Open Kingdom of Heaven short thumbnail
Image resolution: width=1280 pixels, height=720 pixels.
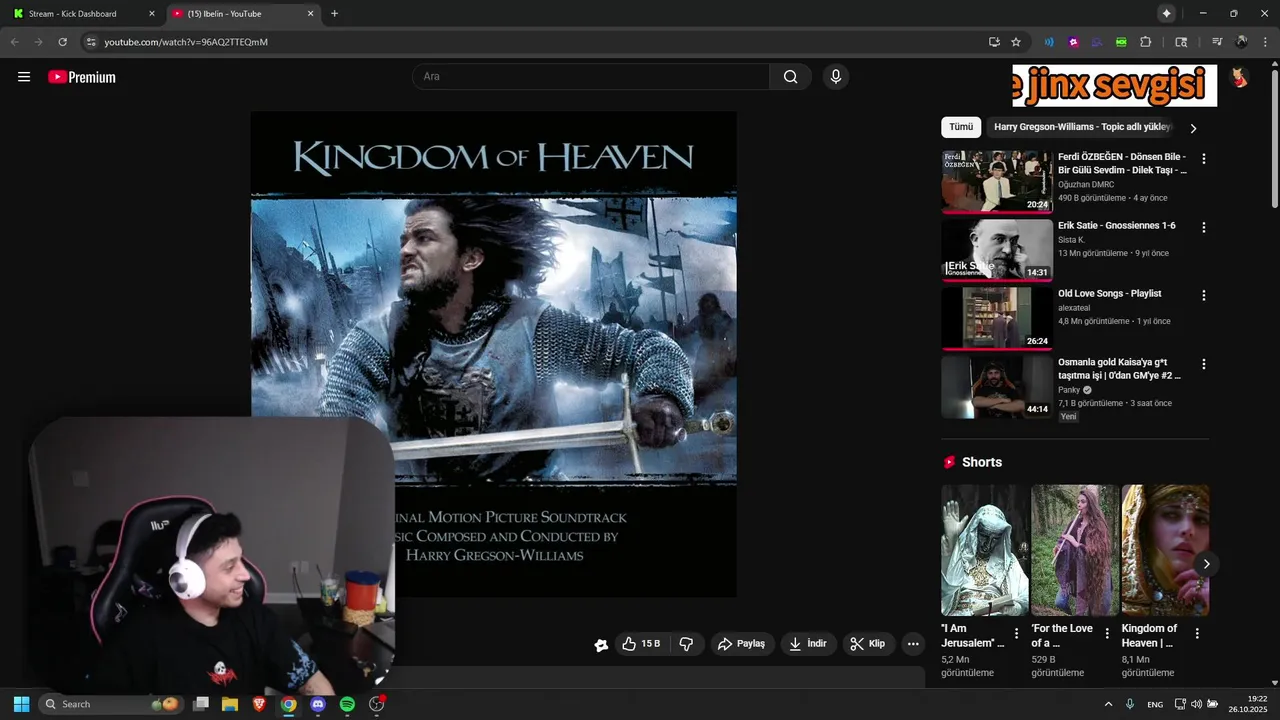tap(1165, 550)
